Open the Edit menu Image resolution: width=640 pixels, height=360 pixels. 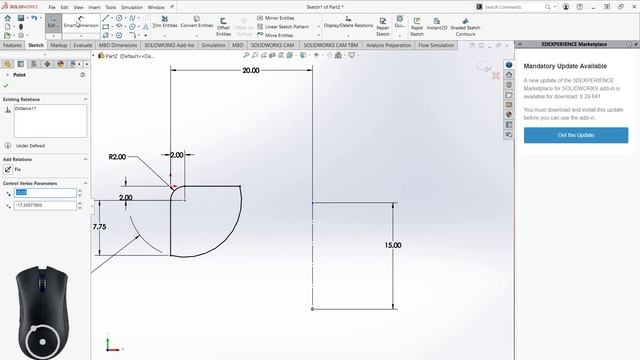pyautogui.click(x=64, y=7)
